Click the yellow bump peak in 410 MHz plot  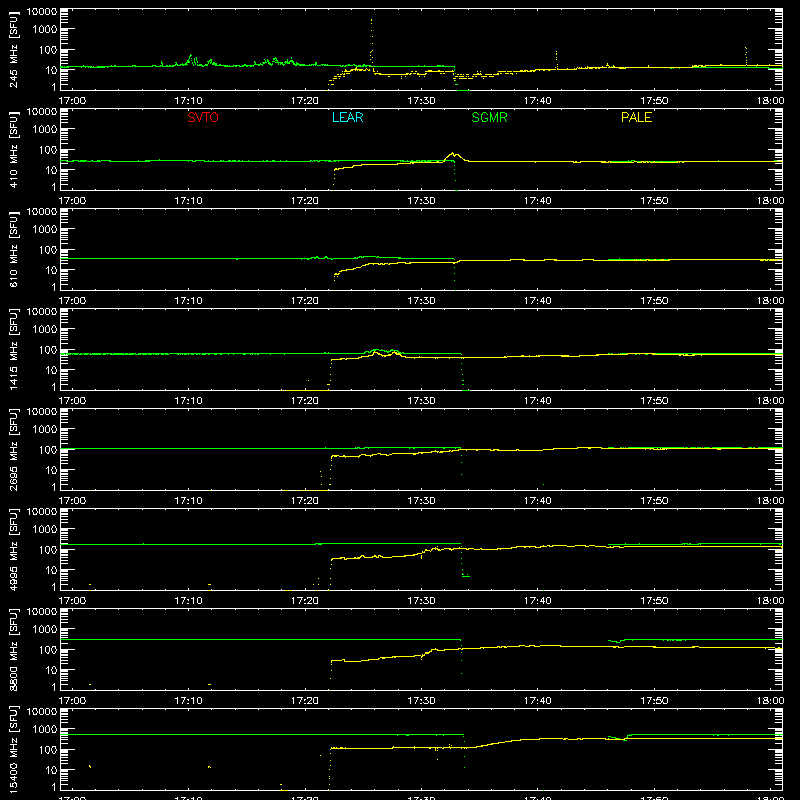(x=452, y=154)
